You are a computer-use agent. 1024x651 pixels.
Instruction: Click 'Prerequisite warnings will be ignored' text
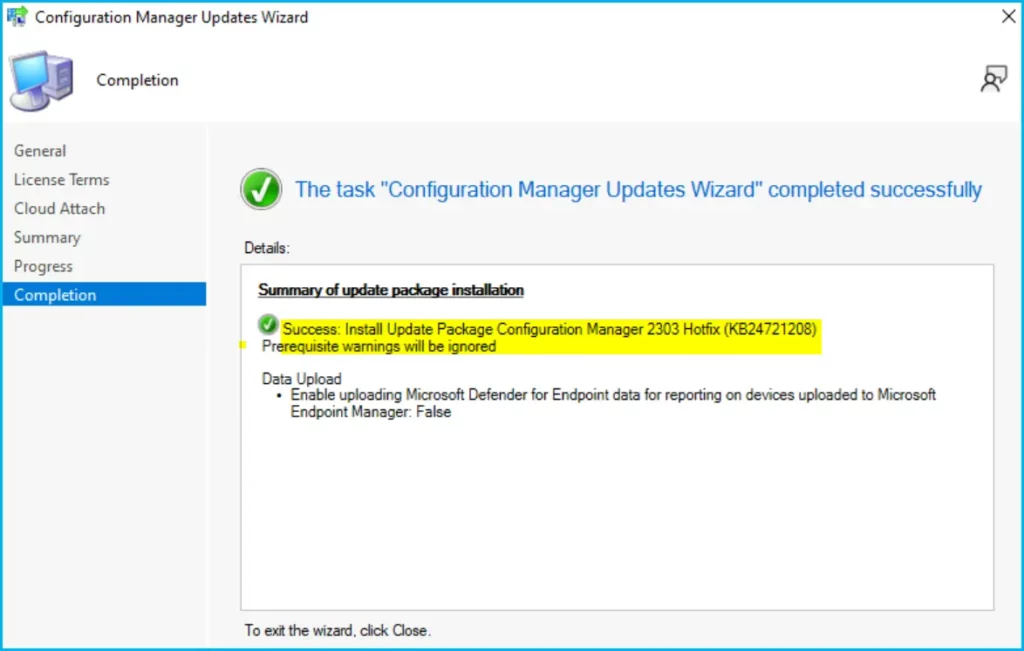click(379, 346)
